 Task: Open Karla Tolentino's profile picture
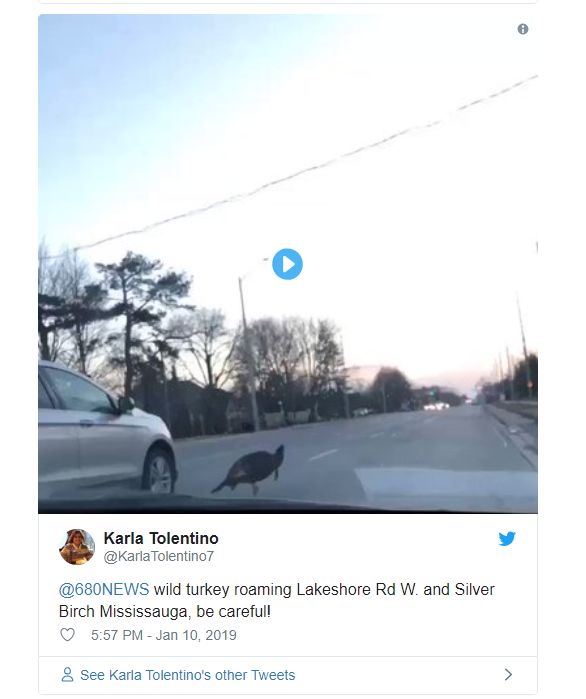pos(77,547)
